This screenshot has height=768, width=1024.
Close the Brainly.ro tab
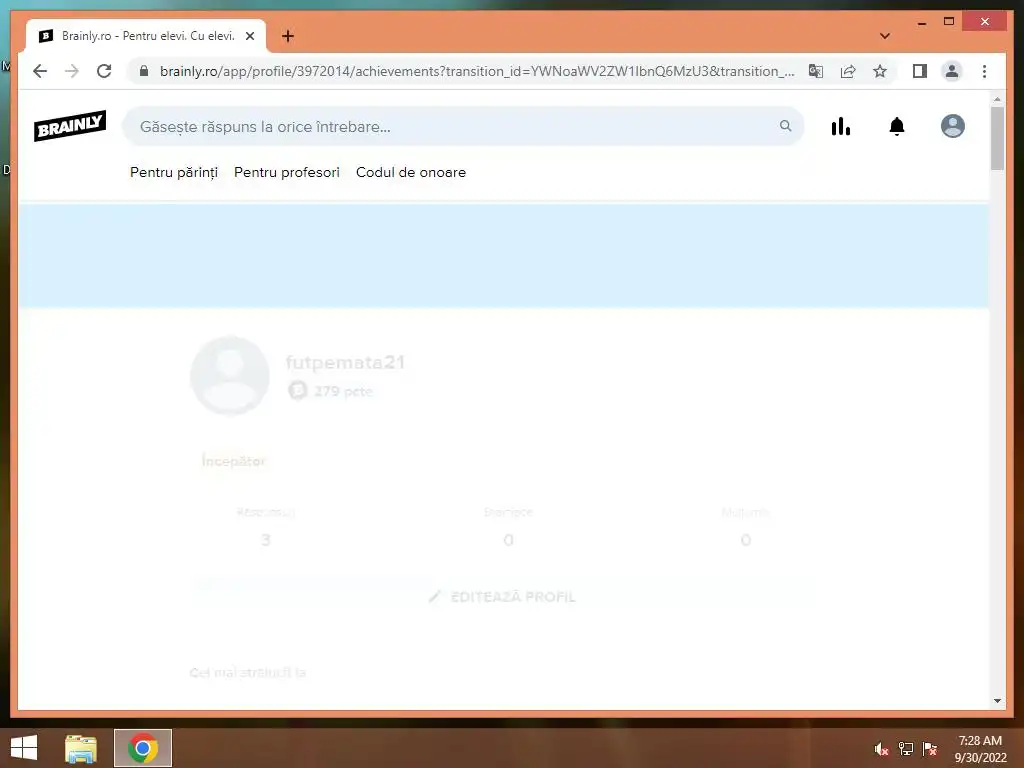(x=249, y=36)
